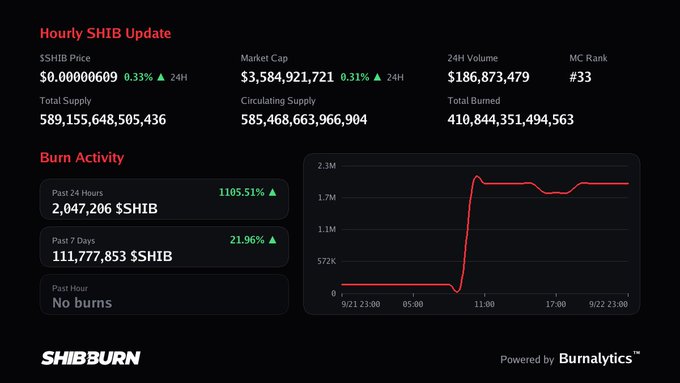Click the MC Rank label
Screen dimensions: 680x383
[x=588, y=58]
